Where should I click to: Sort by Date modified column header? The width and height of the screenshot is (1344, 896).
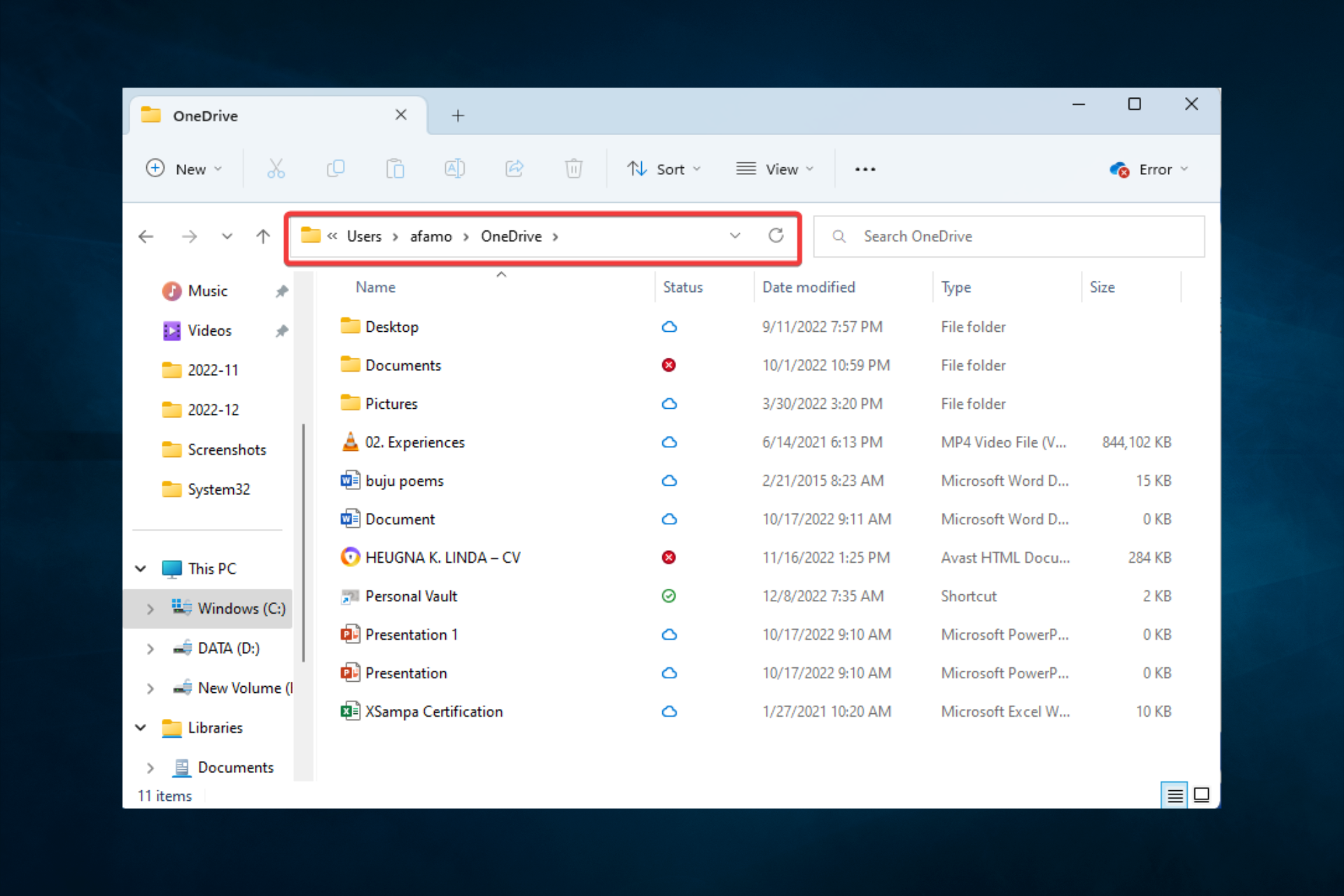(x=808, y=287)
